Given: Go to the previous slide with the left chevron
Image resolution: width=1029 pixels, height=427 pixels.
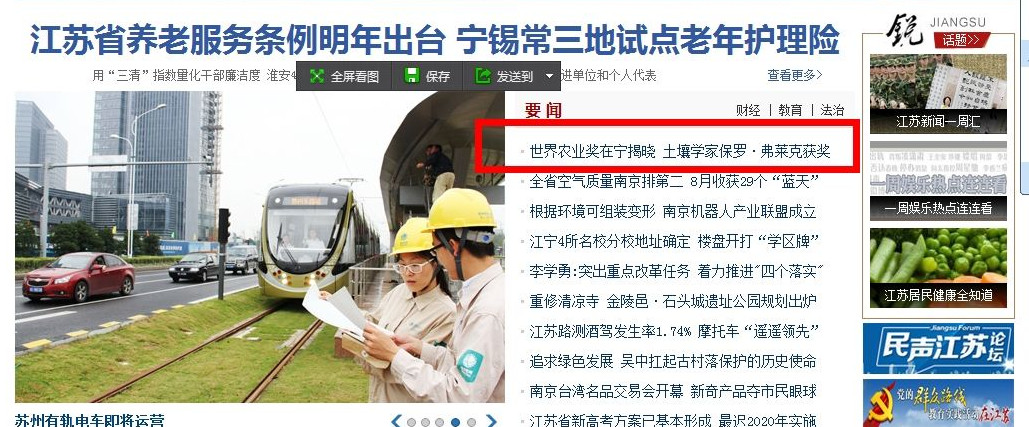Looking at the screenshot, I should (396, 422).
